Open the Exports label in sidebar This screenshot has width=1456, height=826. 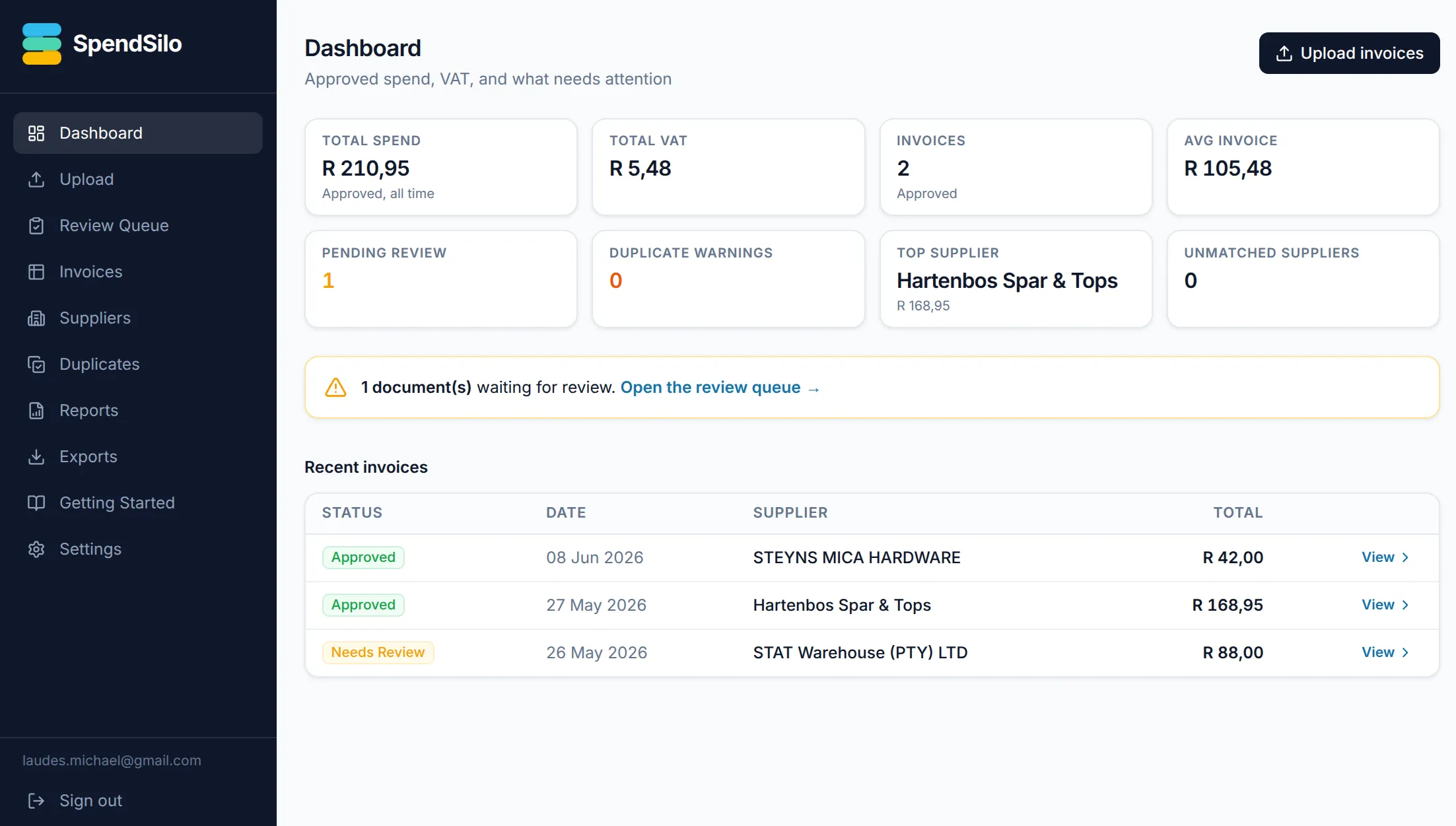(88, 457)
